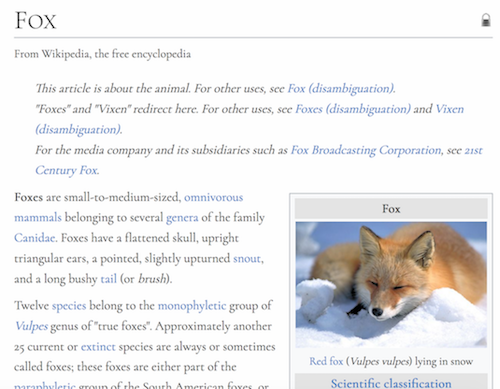The height and width of the screenshot is (389, 500).
Task: Click the infobox Fox header
Action: [391, 209]
